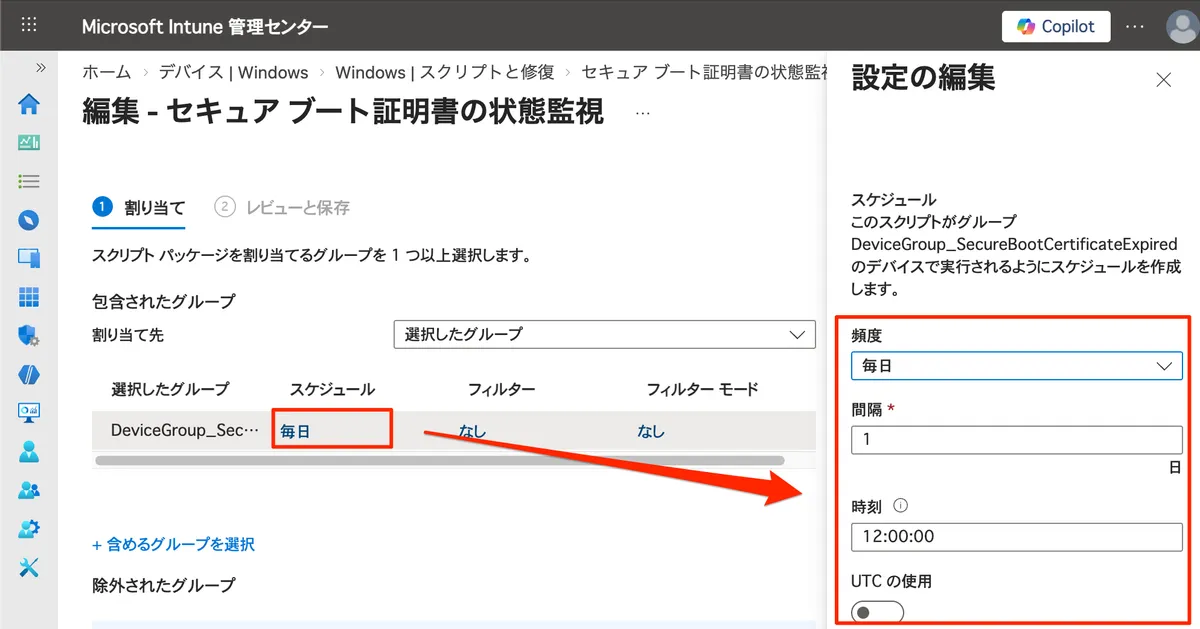This screenshot has height=629, width=1200.
Task: Toggle the UTC の使用 switch
Action: [877, 612]
